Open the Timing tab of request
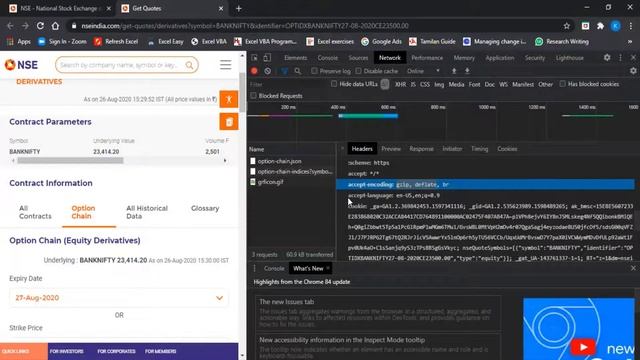This screenshot has height=360, width=640. coord(480,149)
